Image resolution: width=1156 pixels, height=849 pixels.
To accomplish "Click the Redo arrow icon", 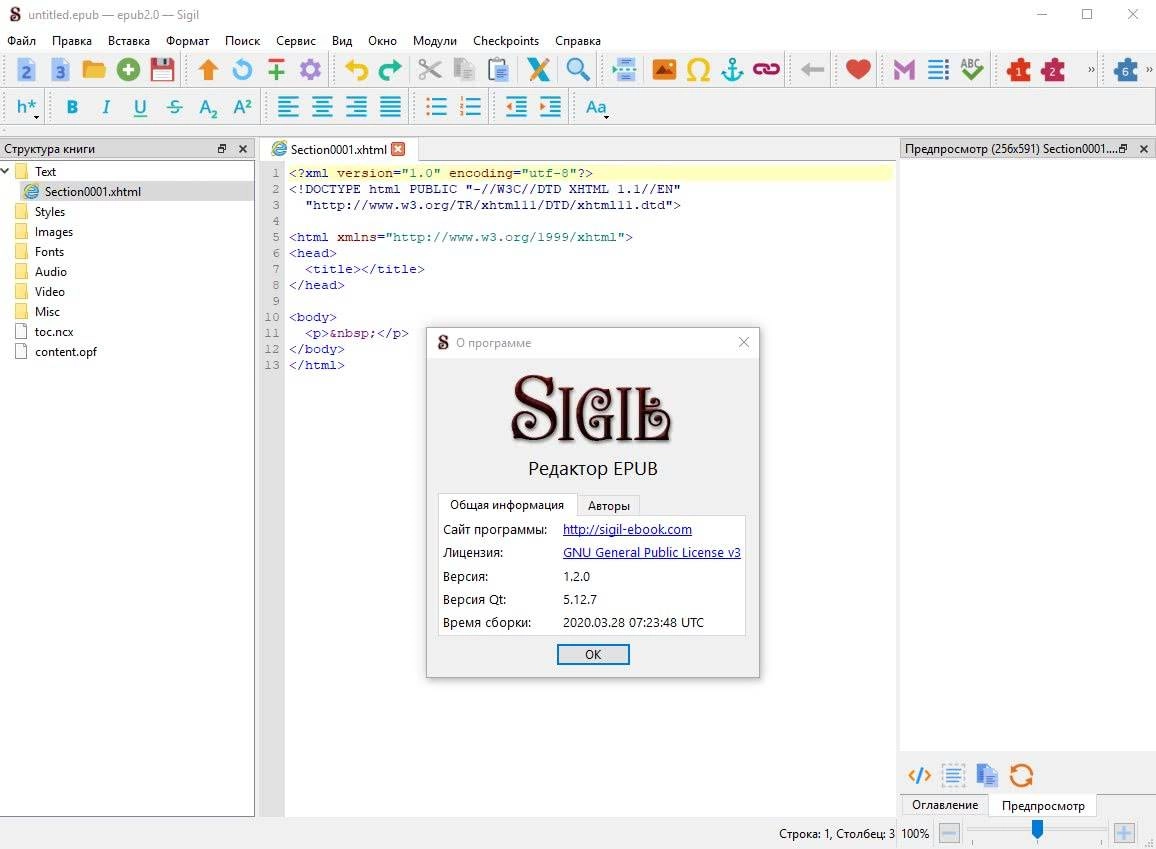I will pos(390,70).
